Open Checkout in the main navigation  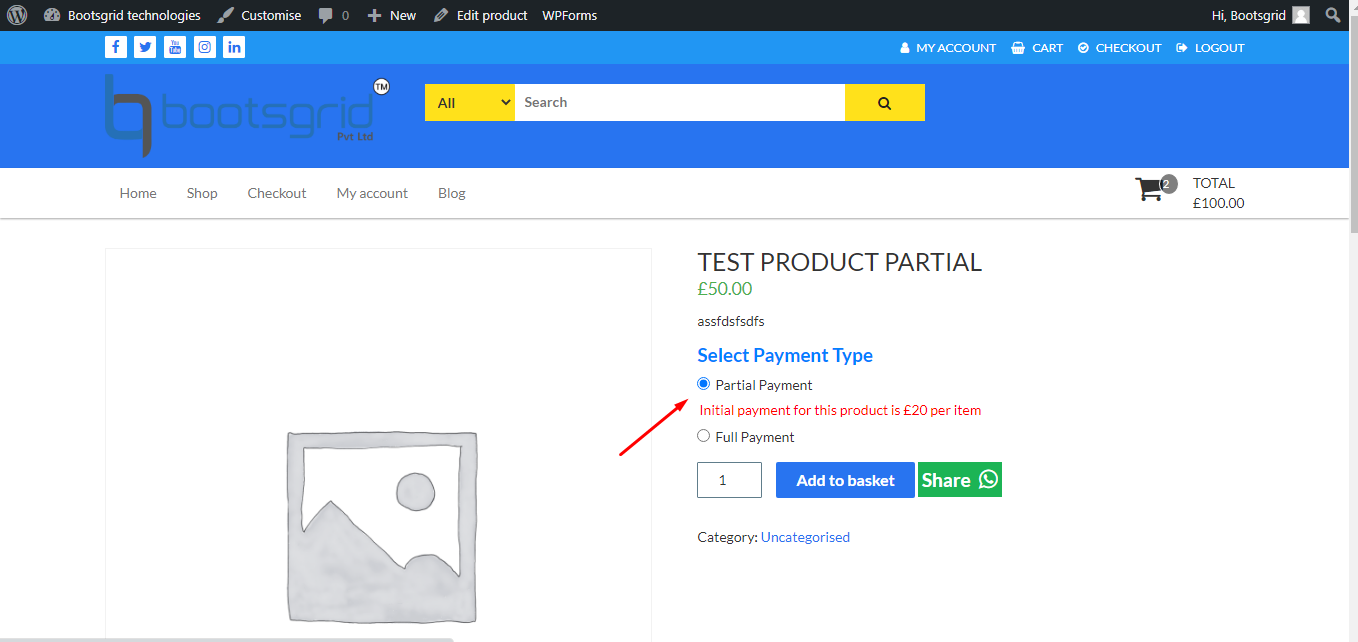tap(277, 193)
